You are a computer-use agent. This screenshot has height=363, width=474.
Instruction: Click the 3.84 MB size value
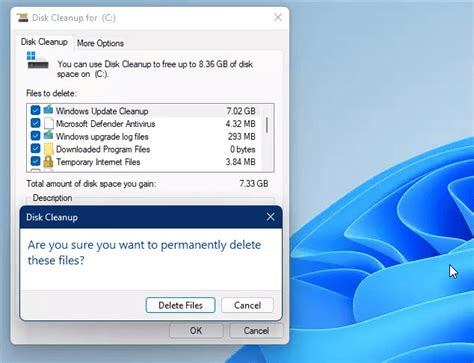pyautogui.click(x=240, y=162)
